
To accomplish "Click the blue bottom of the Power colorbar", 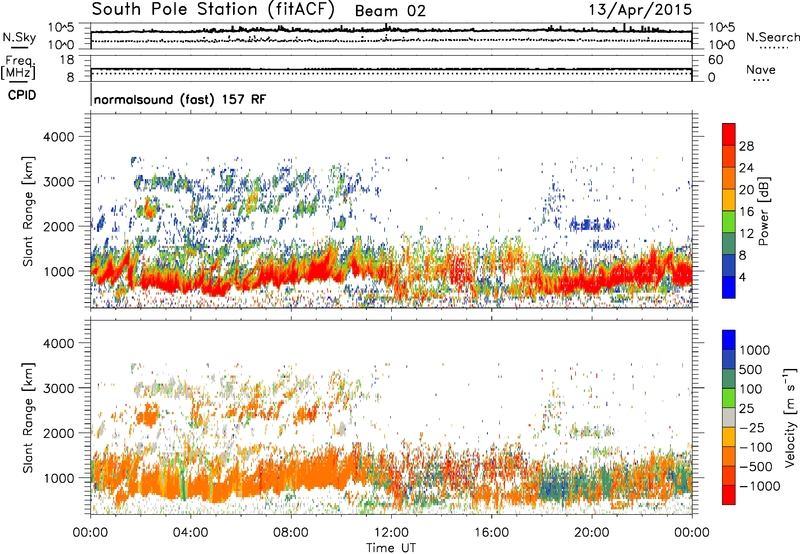I will click(x=729, y=287).
